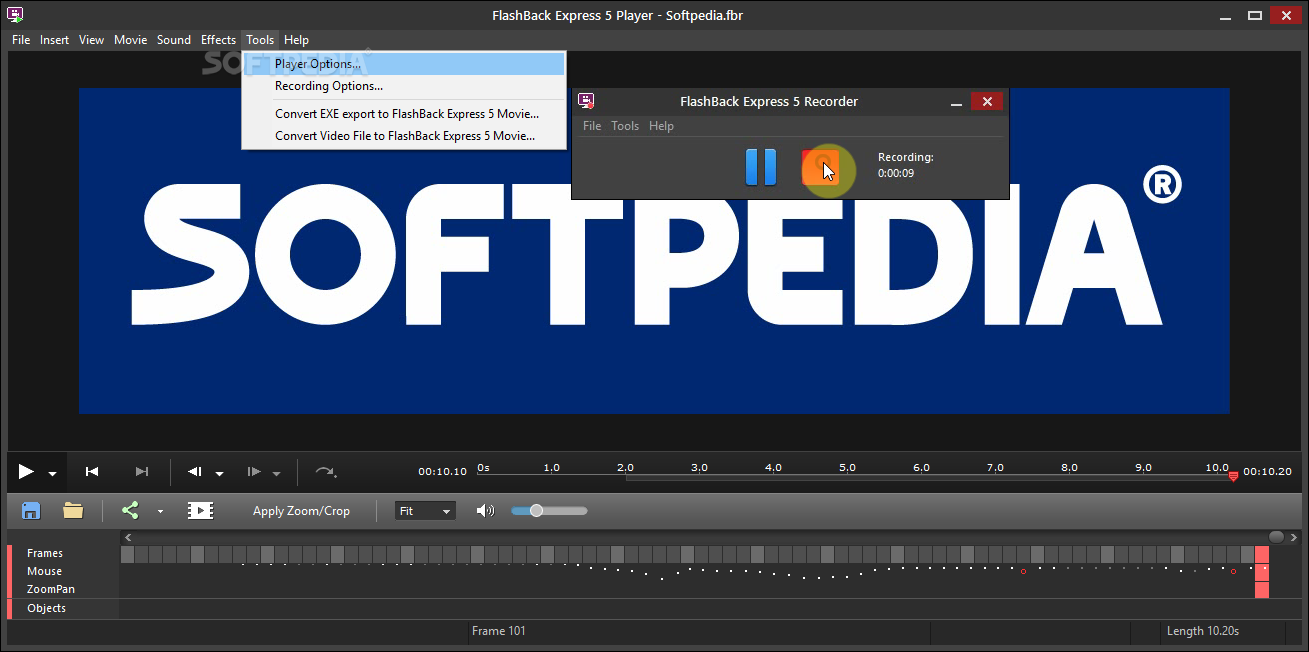1309x652 pixels.
Task: Click the Recording: 0:00:09 timer text
Action: click(x=905, y=165)
